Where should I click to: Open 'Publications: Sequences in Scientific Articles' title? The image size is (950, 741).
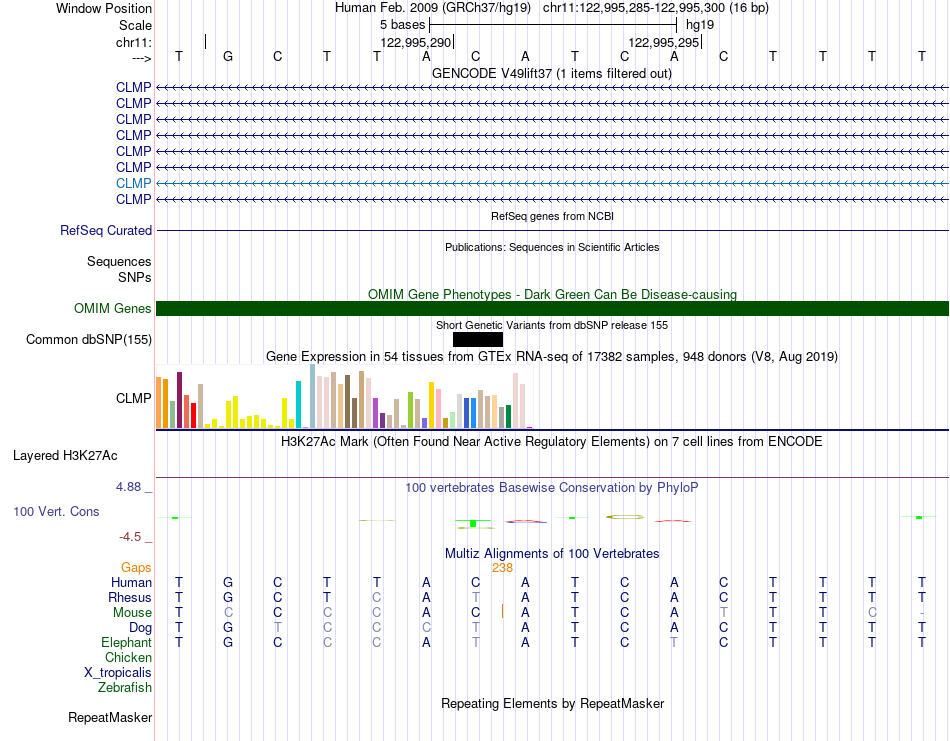click(552, 247)
